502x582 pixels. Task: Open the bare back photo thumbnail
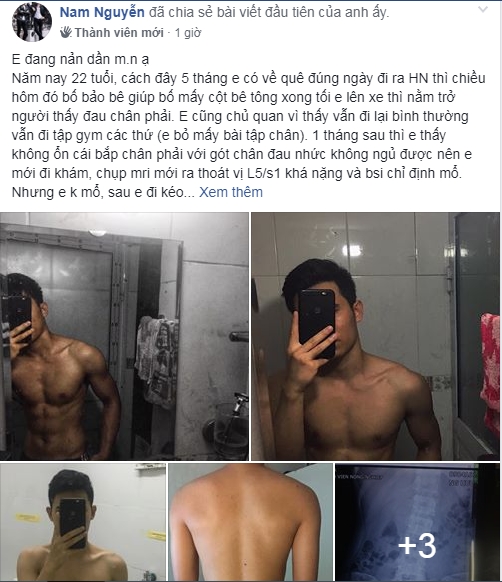click(x=250, y=522)
